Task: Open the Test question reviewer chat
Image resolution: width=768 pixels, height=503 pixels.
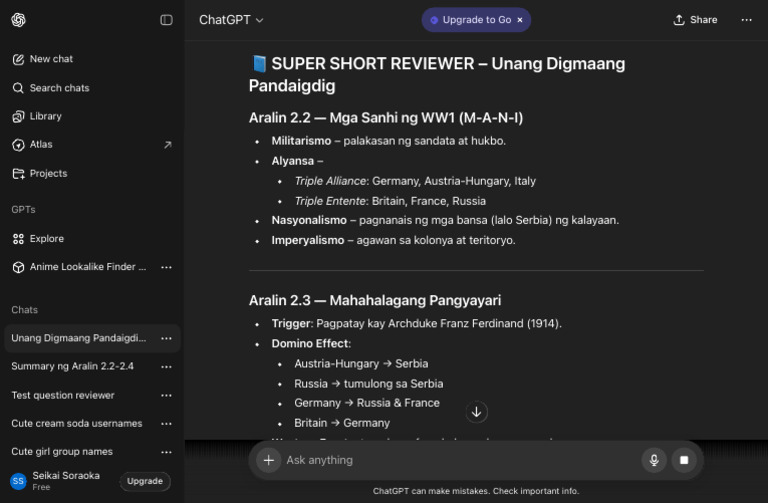Action: [x=63, y=395]
